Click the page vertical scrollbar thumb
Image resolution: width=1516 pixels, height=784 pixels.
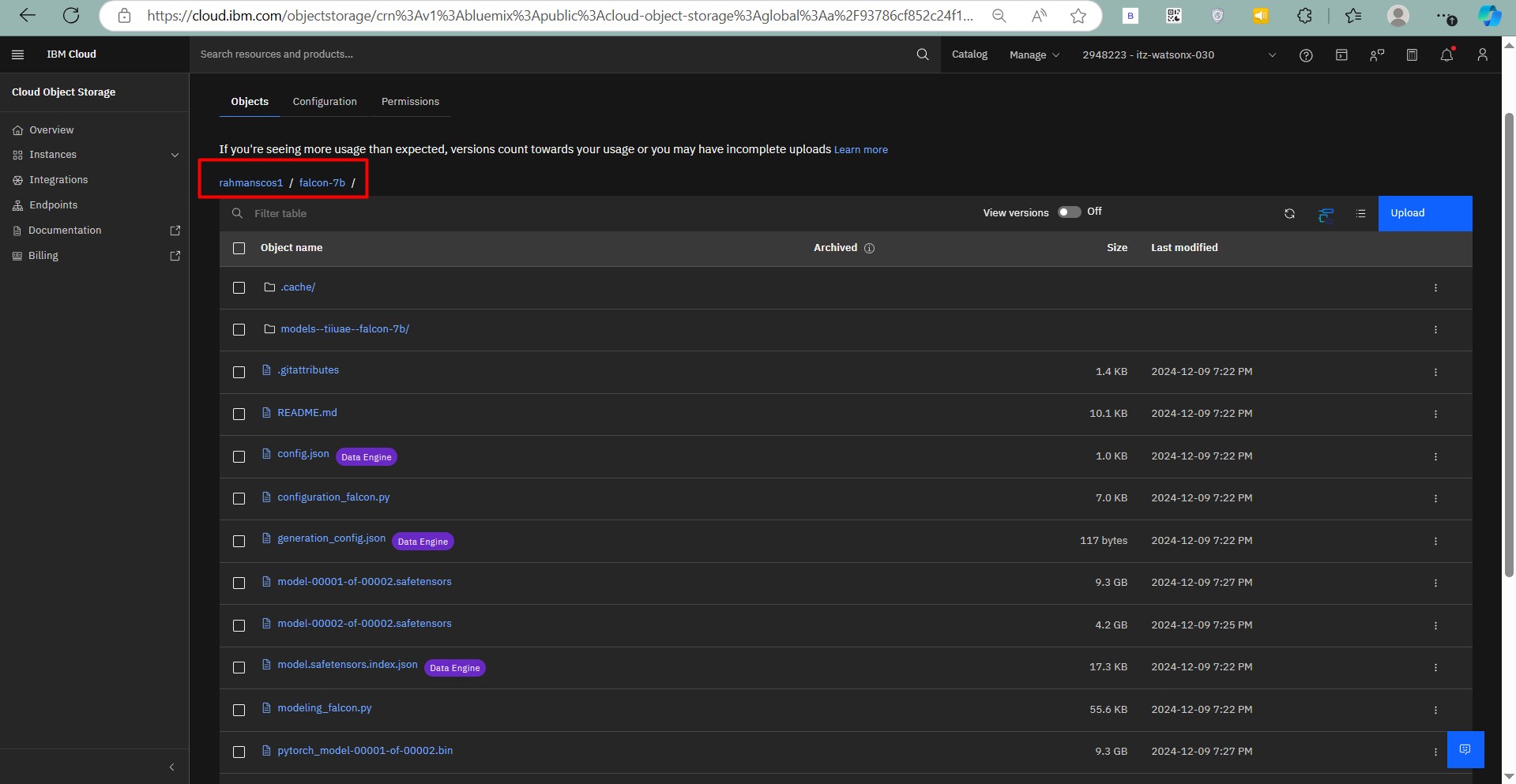(1509, 345)
